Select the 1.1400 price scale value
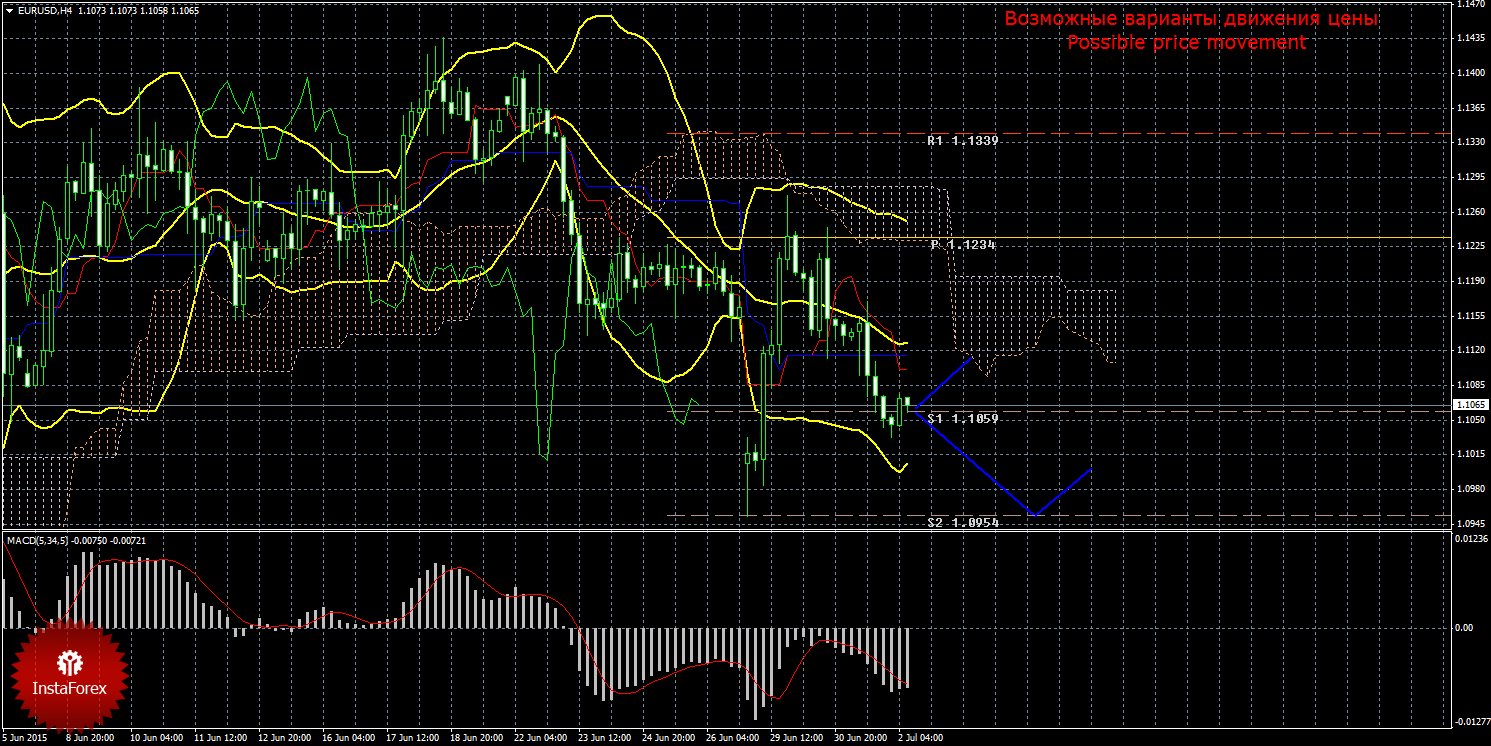1491x746 pixels. pyautogui.click(x=1468, y=74)
